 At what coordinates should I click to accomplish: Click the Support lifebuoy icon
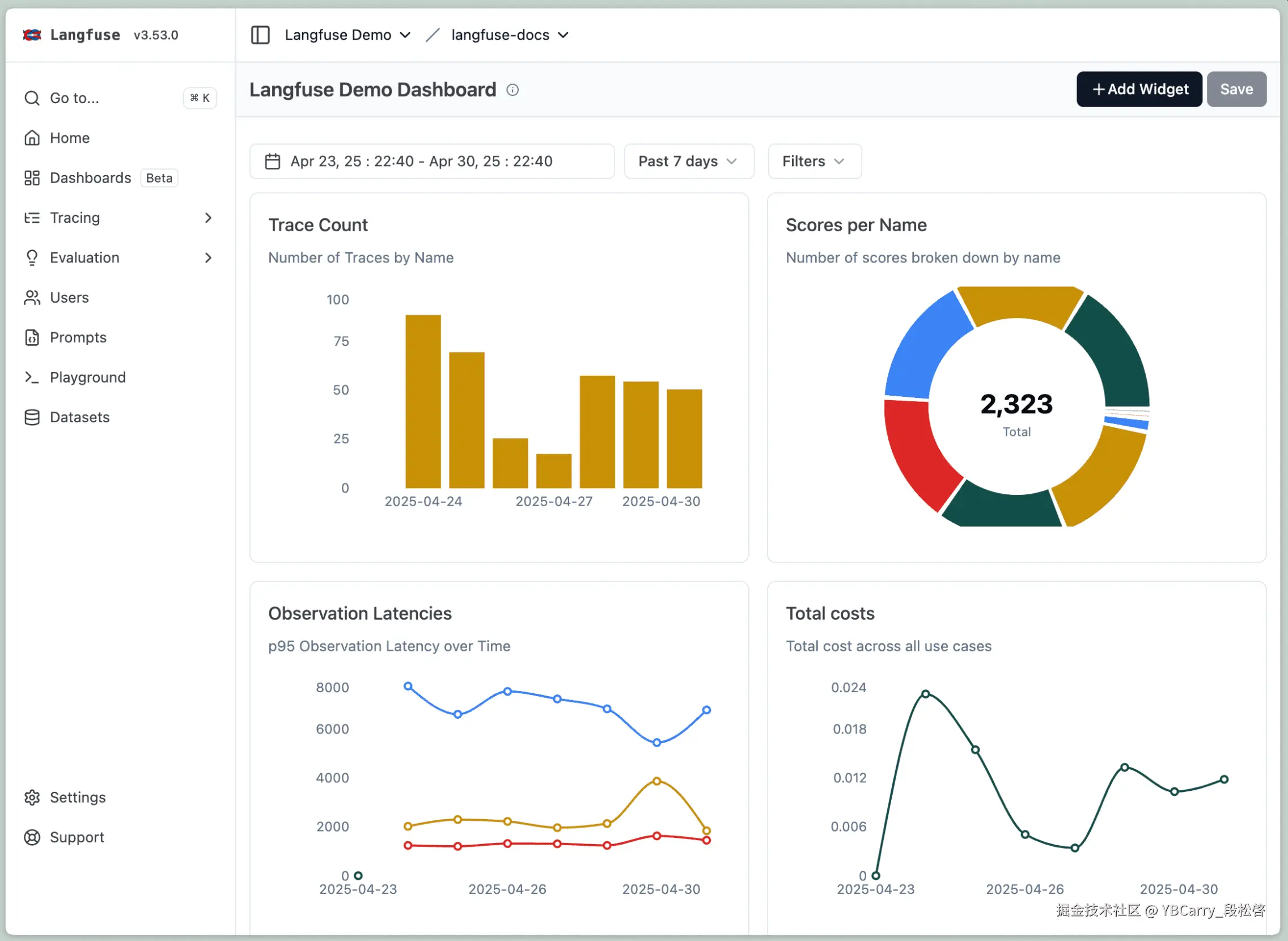32,837
